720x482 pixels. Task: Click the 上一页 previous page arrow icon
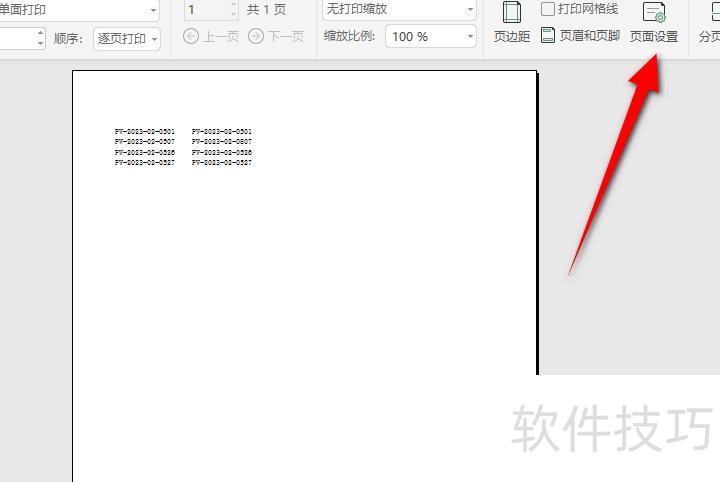coord(191,36)
